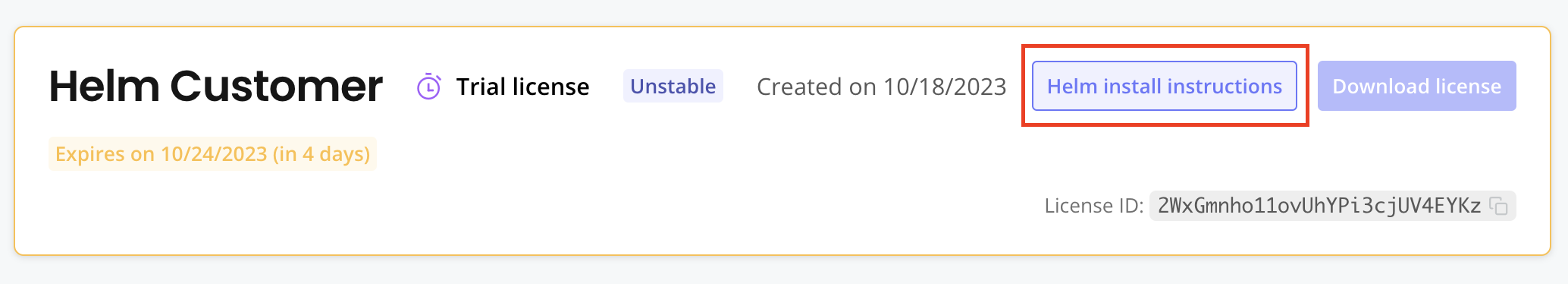This screenshot has width=1568, height=284.
Task: Click the word Trial beside the timer
Action: pos(481,87)
